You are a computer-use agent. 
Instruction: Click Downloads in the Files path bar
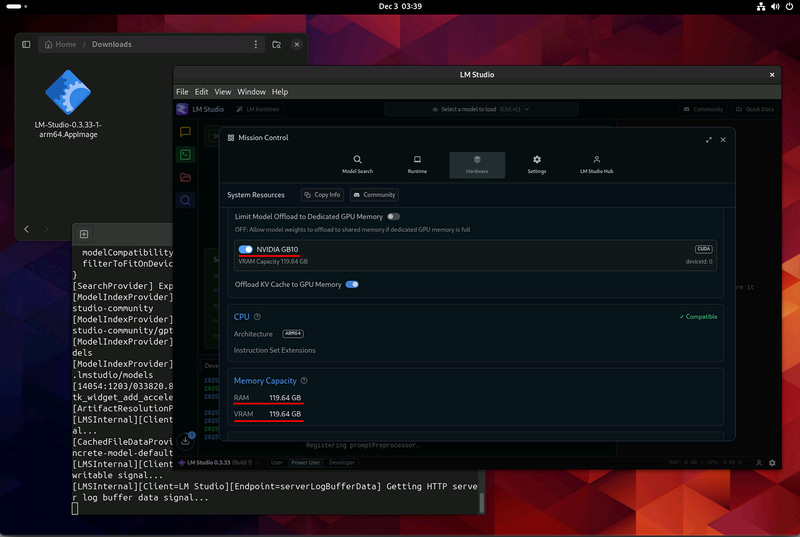[x=112, y=44]
